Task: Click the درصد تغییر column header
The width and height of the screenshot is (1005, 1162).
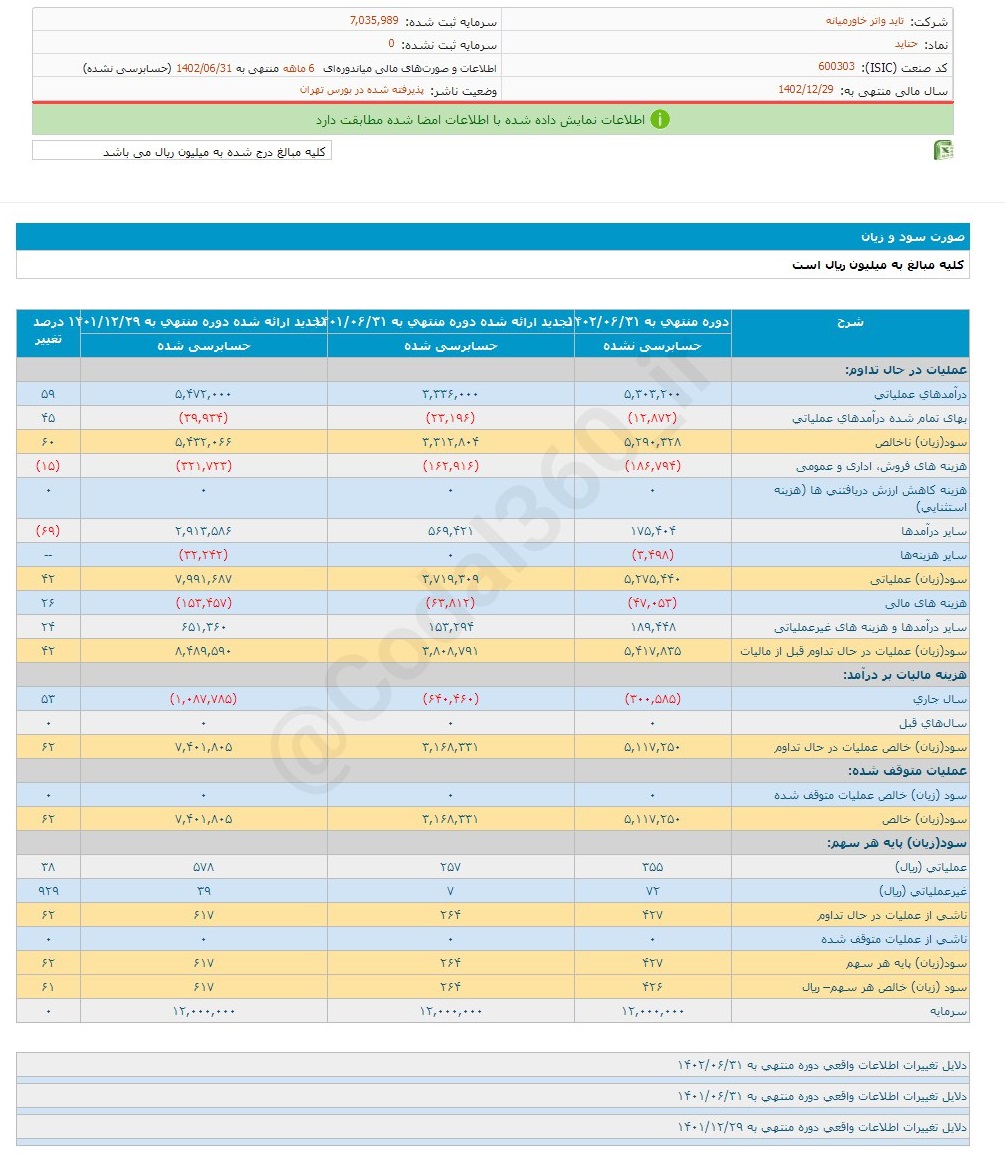Action: [x=48, y=331]
